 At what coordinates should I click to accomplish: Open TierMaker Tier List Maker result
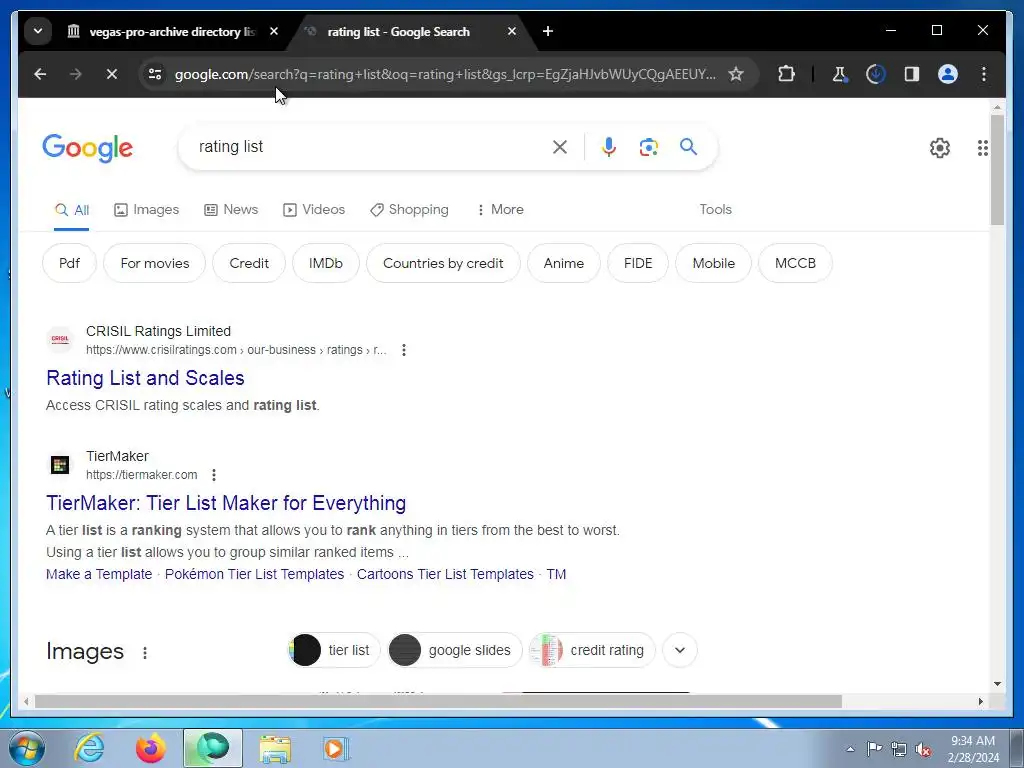point(226,504)
